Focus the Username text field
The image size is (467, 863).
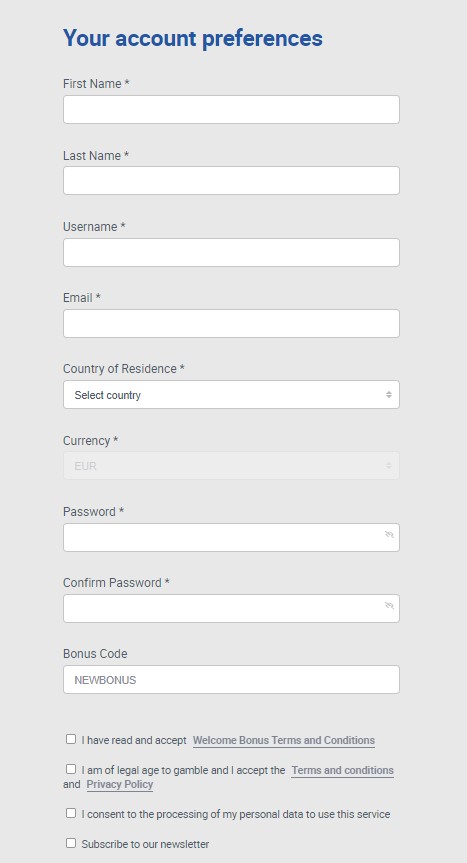tap(232, 253)
